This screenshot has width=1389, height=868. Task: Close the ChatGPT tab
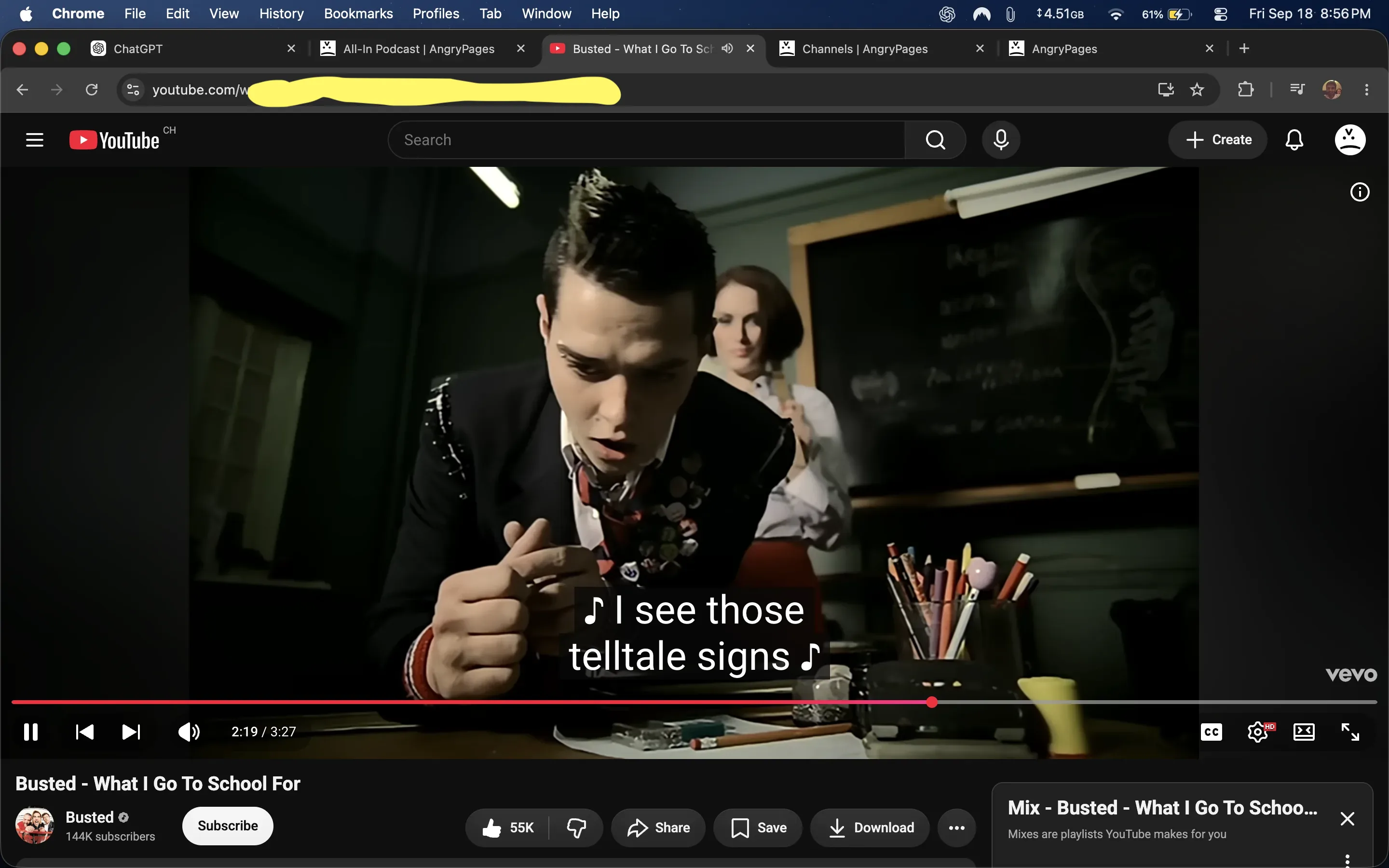point(291,48)
